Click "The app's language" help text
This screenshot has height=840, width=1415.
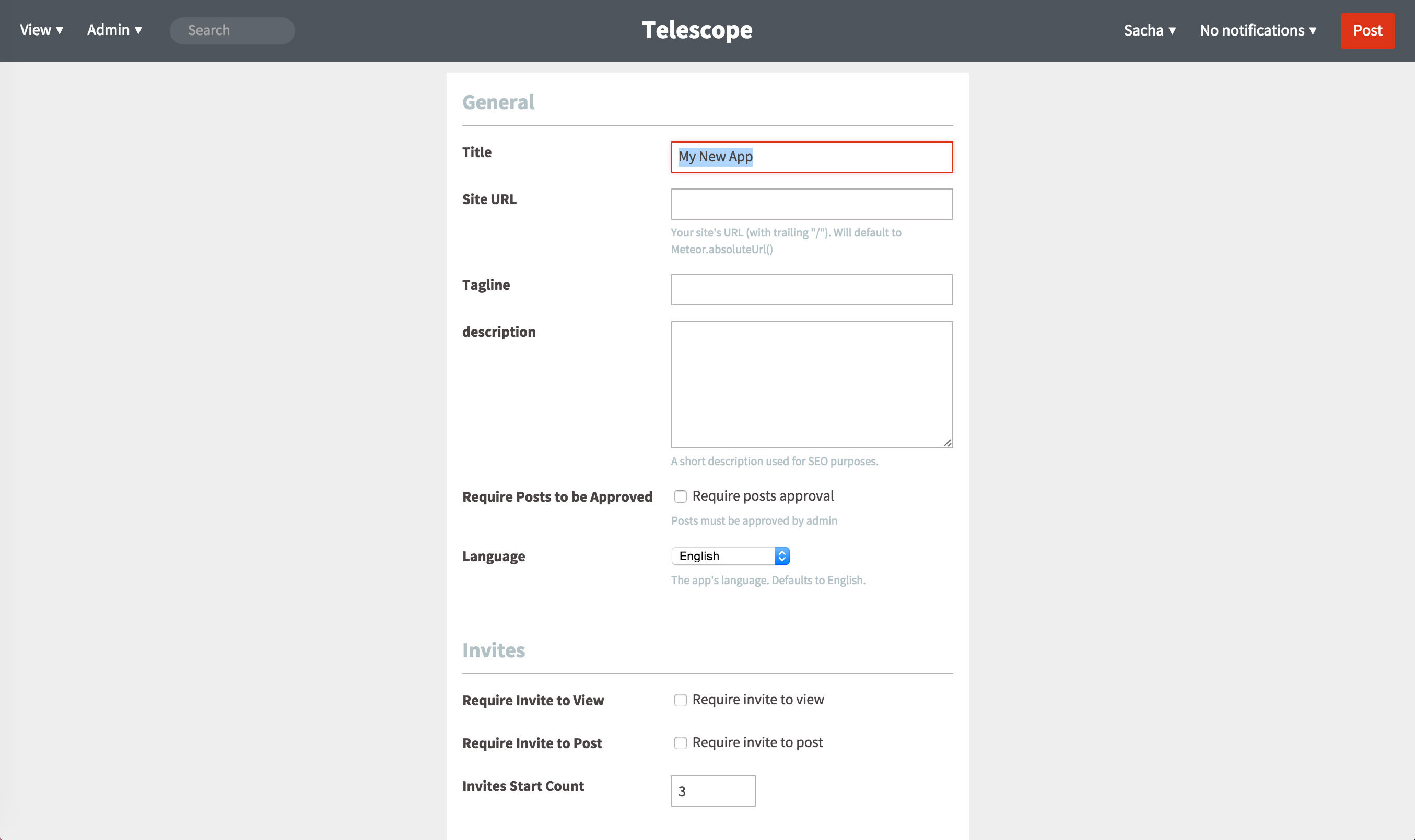[768, 580]
